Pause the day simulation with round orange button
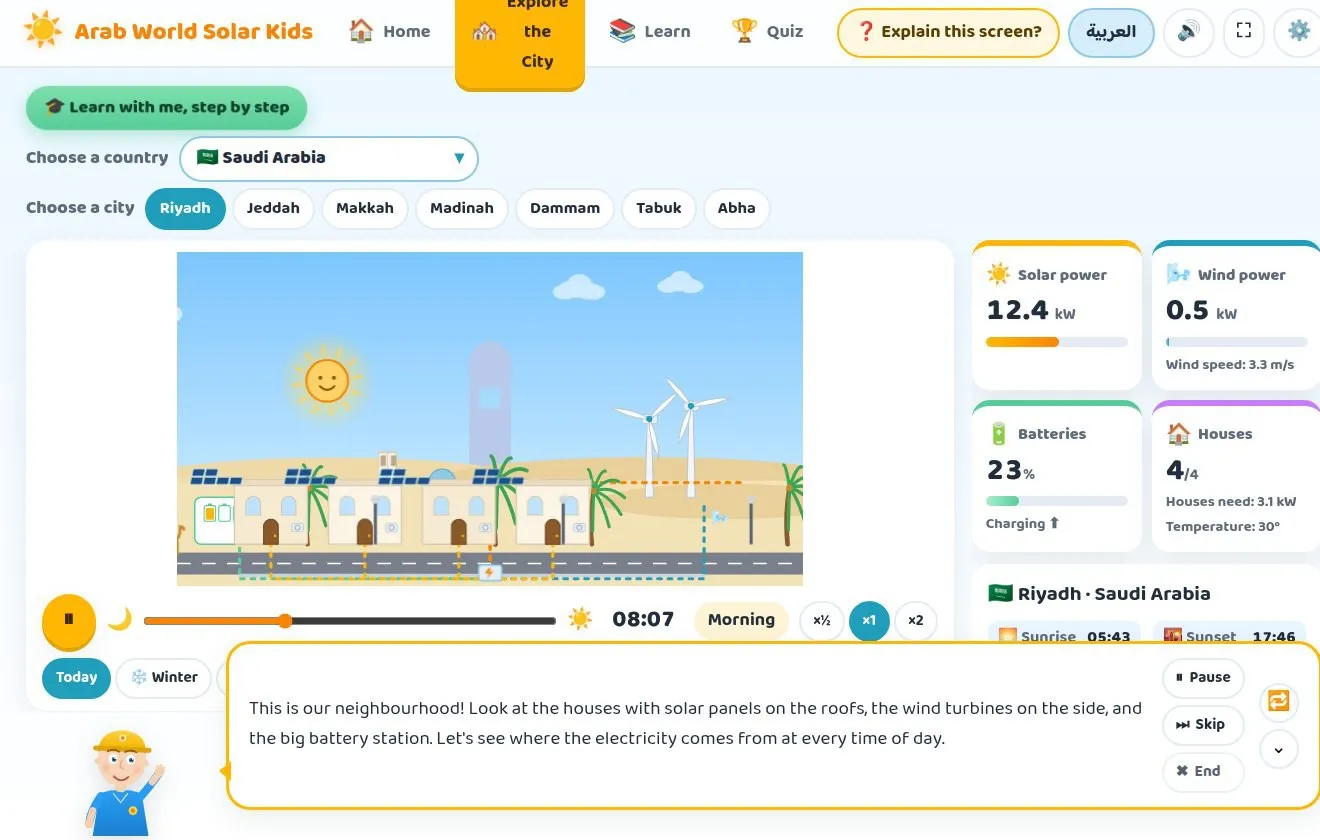The width and height of the screenshot is (1320, 840). [69, 620]
